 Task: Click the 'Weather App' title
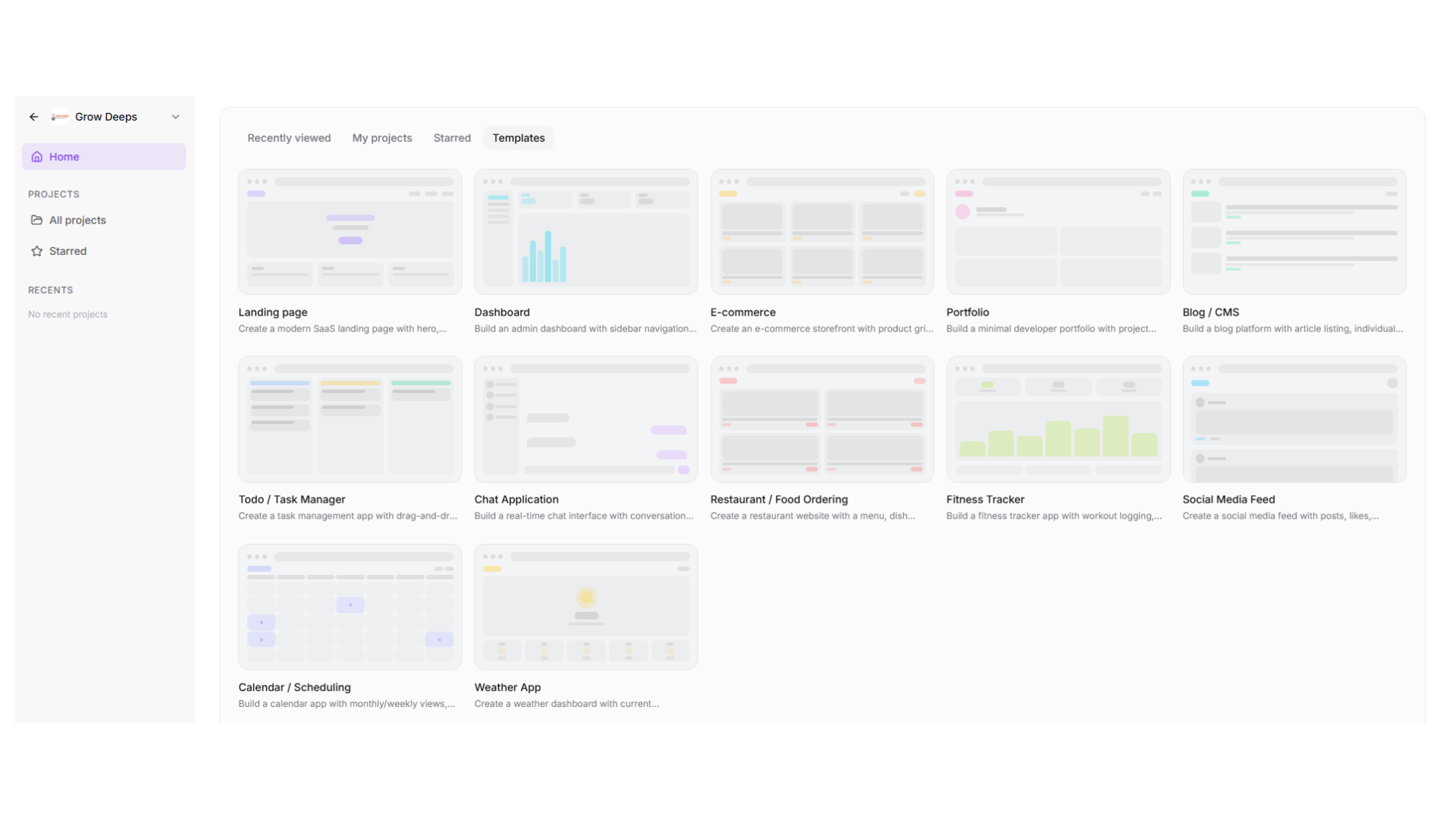[507, 688]
